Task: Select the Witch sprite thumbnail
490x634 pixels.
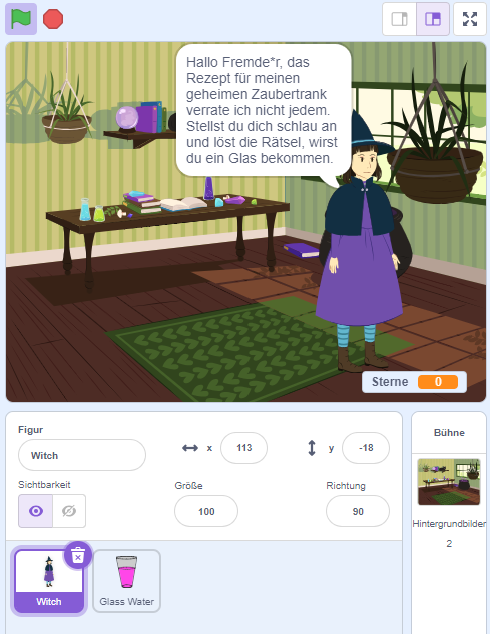Action: pyautogui.click(x=49, y=581)
